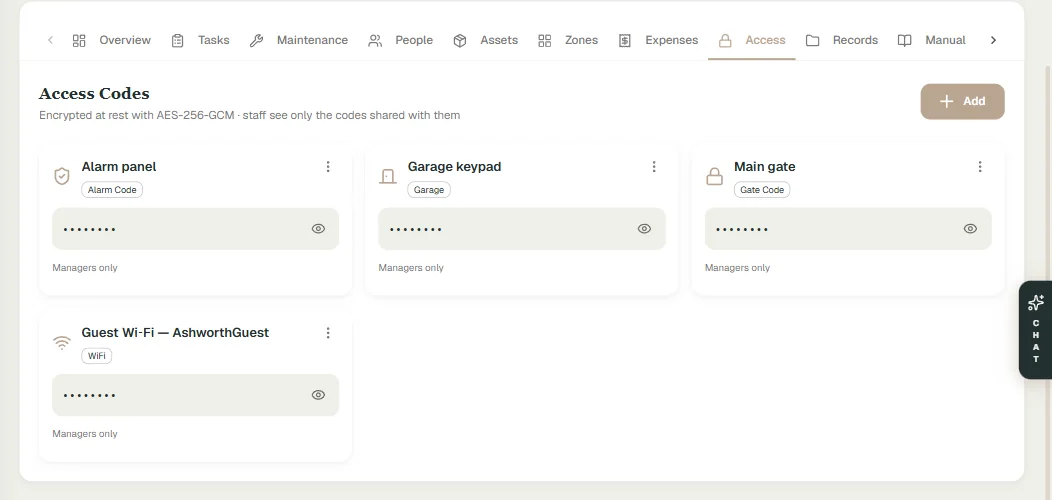1052x500 pixels.
Task: Select the Garage keypad card title
Action: click(454, 166)
